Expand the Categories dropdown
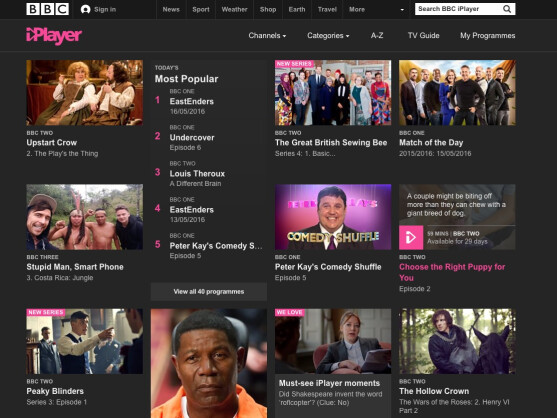Viewport: 557px width, 418px height. pyautogui.click(x=328, y=36)
